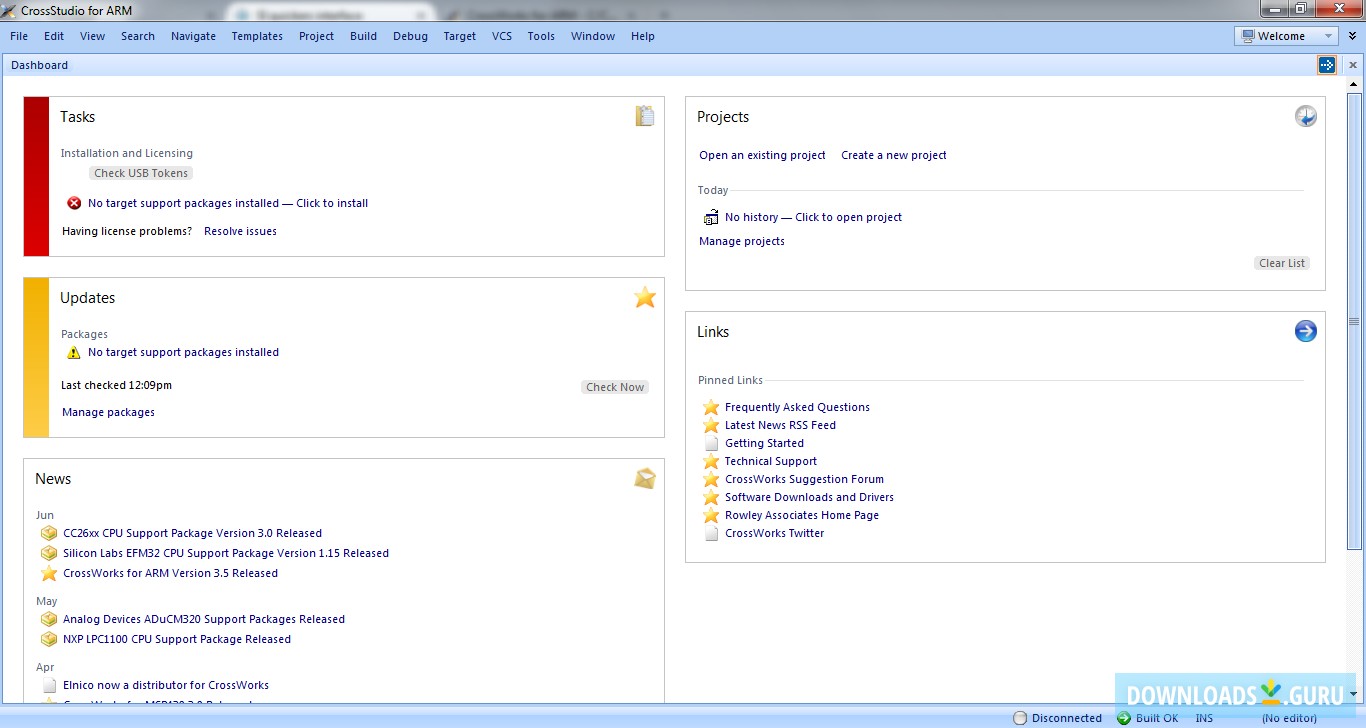Image resolution: width=1366 pixels, height=728 pixels.
Task: Click the yellow warning icon under Packages
Action: point(74,352)
